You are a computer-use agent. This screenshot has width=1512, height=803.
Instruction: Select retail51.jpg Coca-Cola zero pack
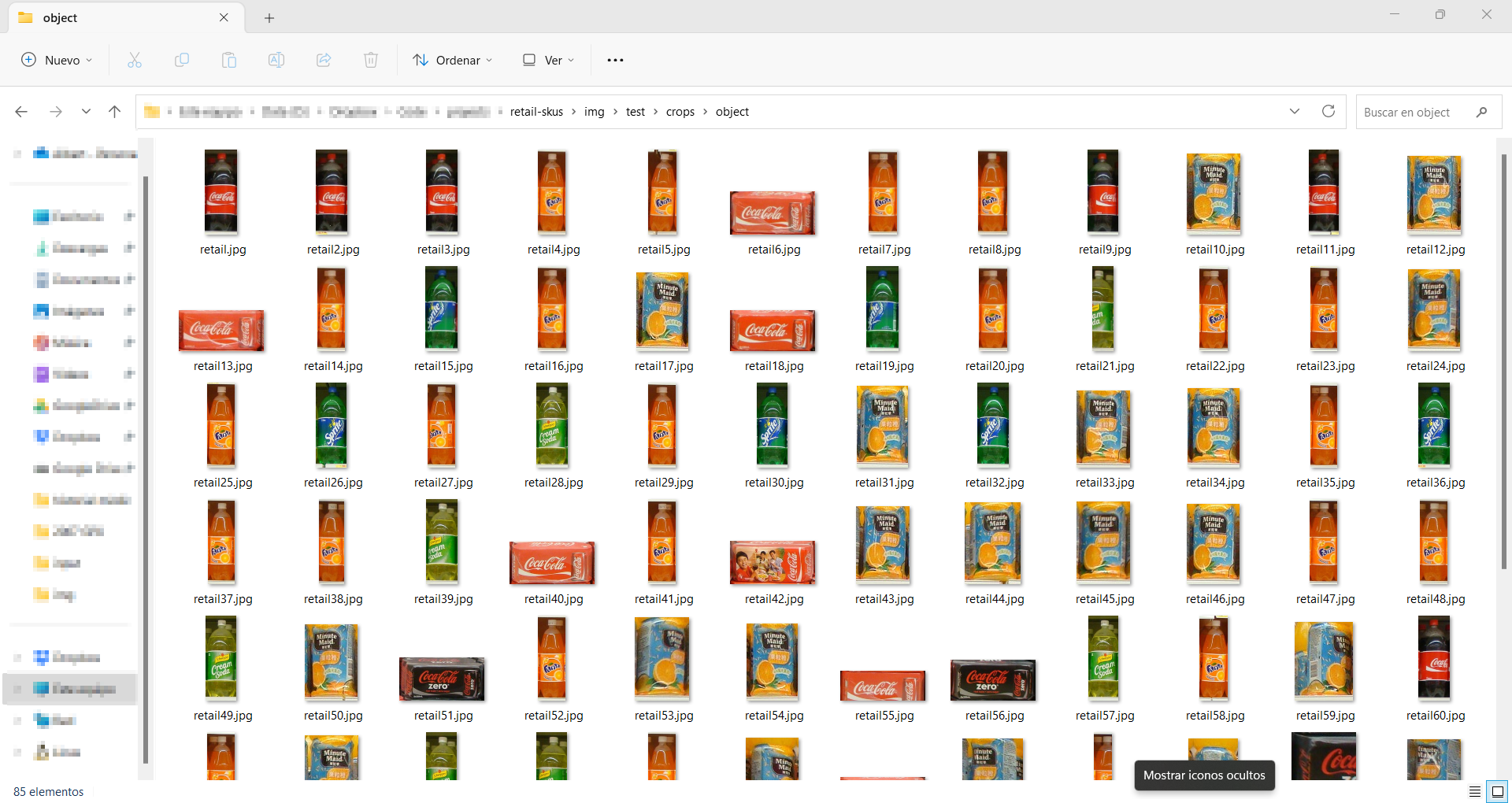[442, 679]
